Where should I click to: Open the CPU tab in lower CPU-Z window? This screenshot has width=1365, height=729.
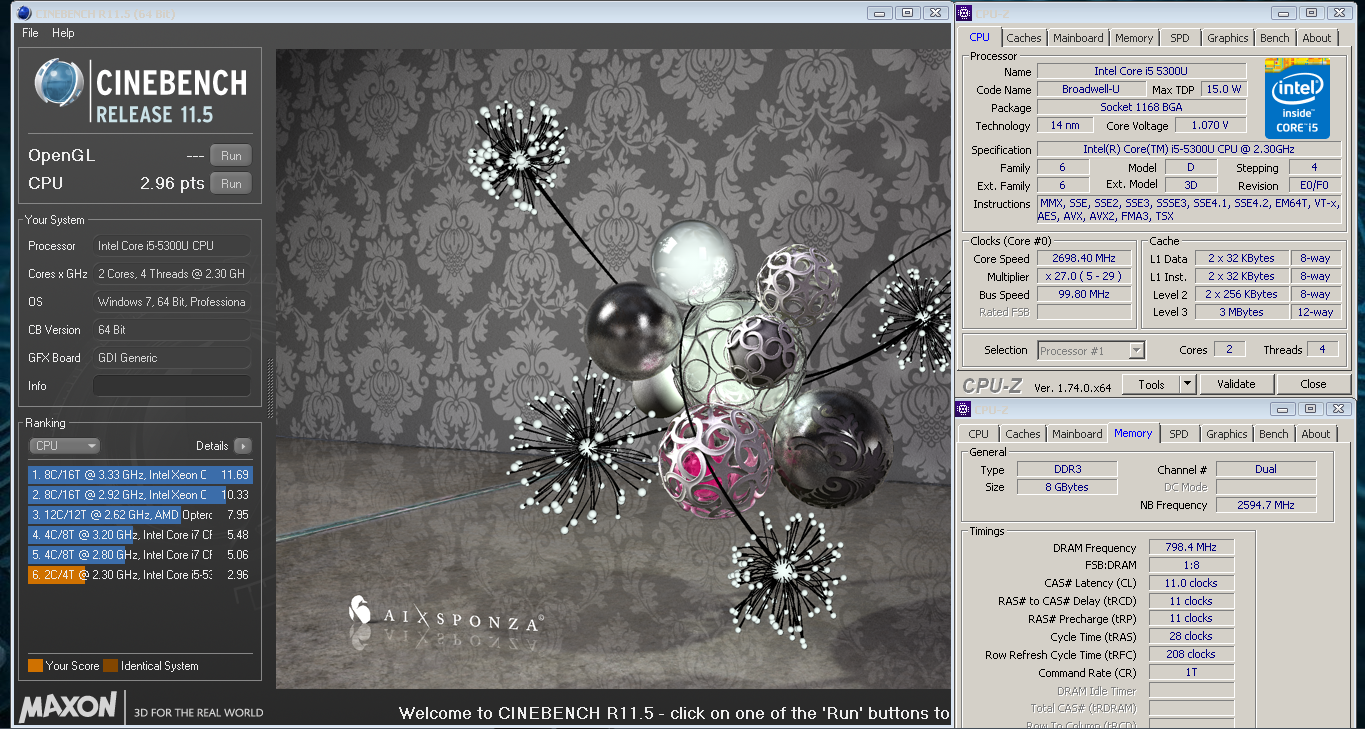click(979, 434)
